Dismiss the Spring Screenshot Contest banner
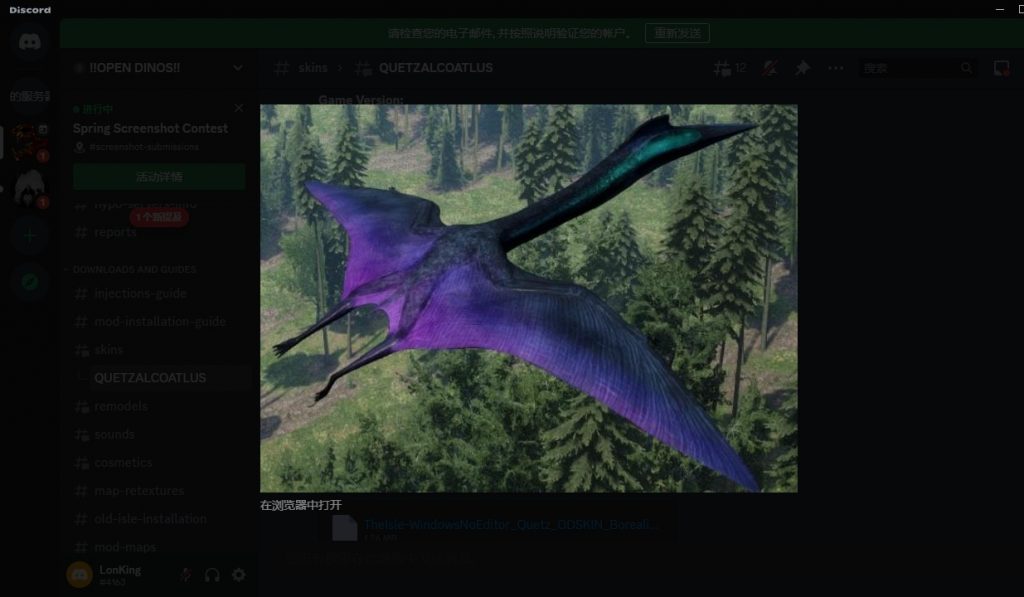Viewport: 1024px width, 597px height. [x=239, y=108]
